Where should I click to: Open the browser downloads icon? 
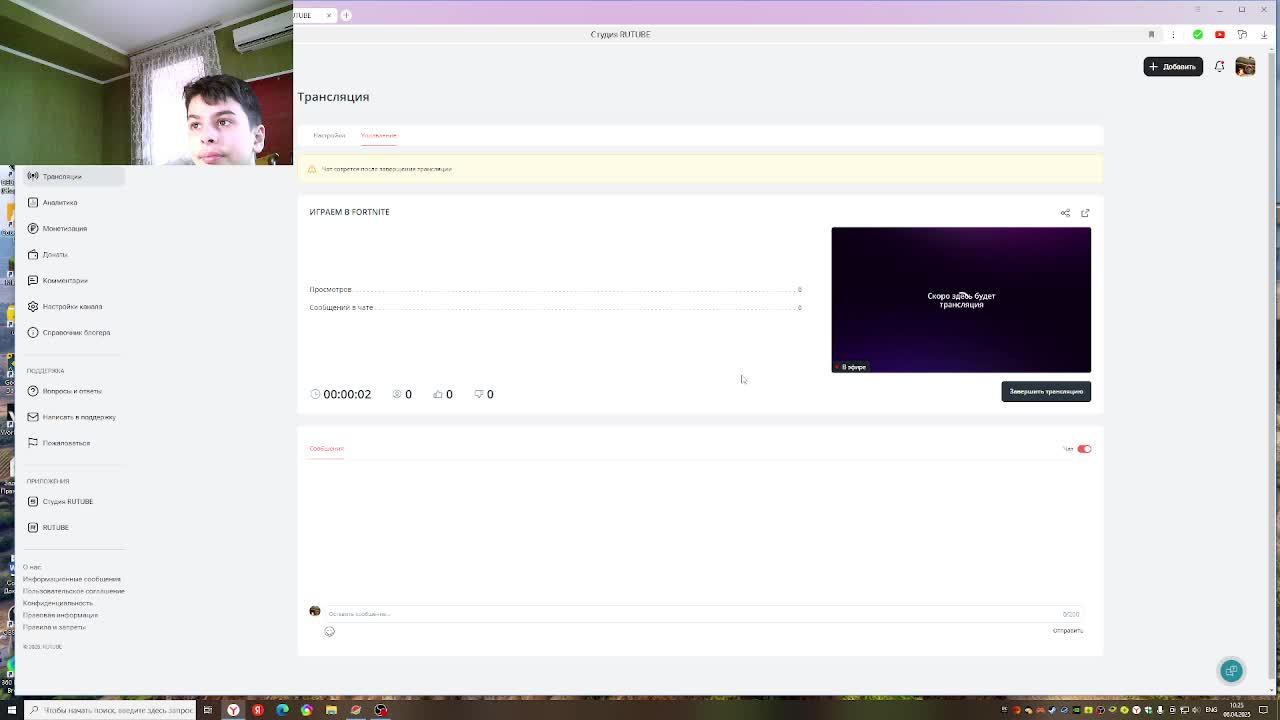click(1264, 34)
